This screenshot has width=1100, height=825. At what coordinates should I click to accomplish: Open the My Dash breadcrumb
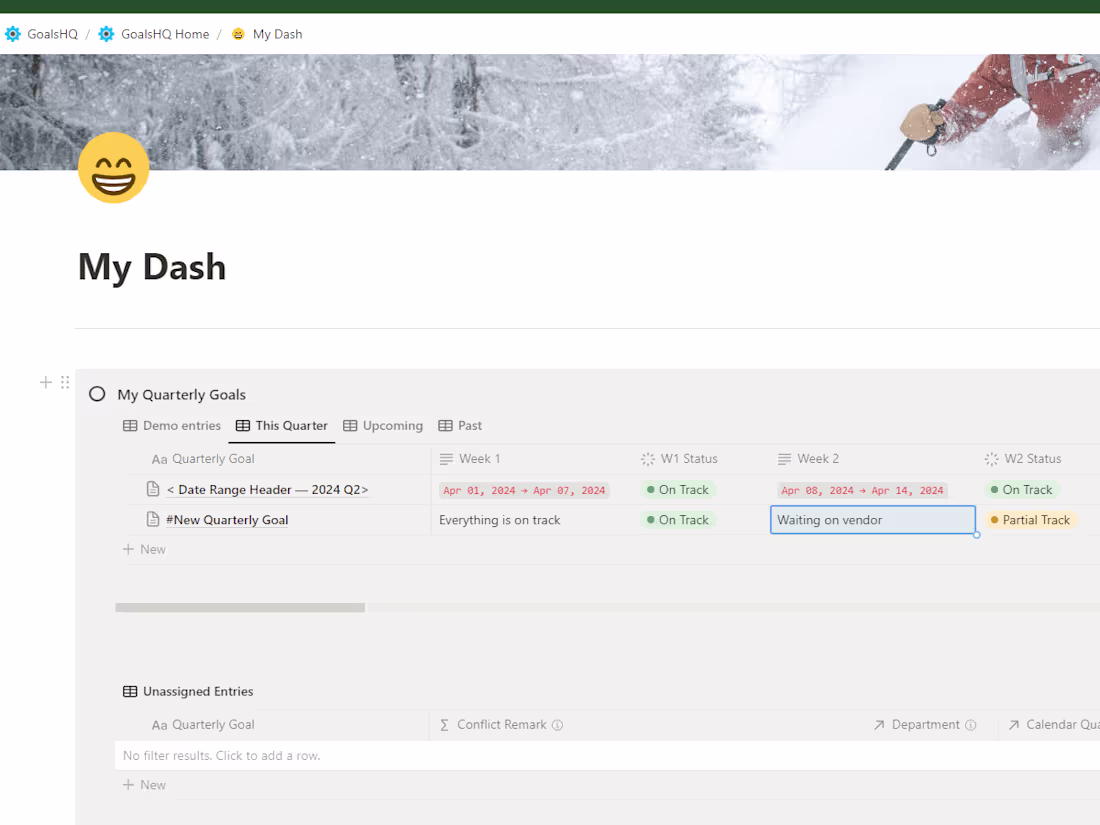[277, 34]
